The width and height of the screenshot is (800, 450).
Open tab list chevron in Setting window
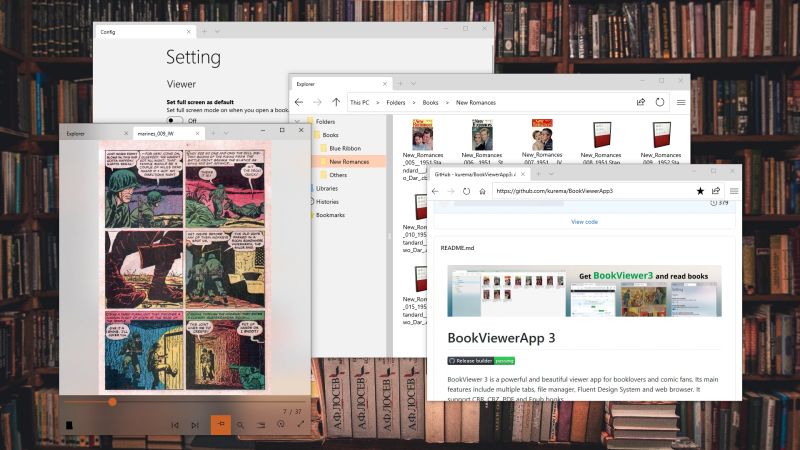click(x=217, y=32)
